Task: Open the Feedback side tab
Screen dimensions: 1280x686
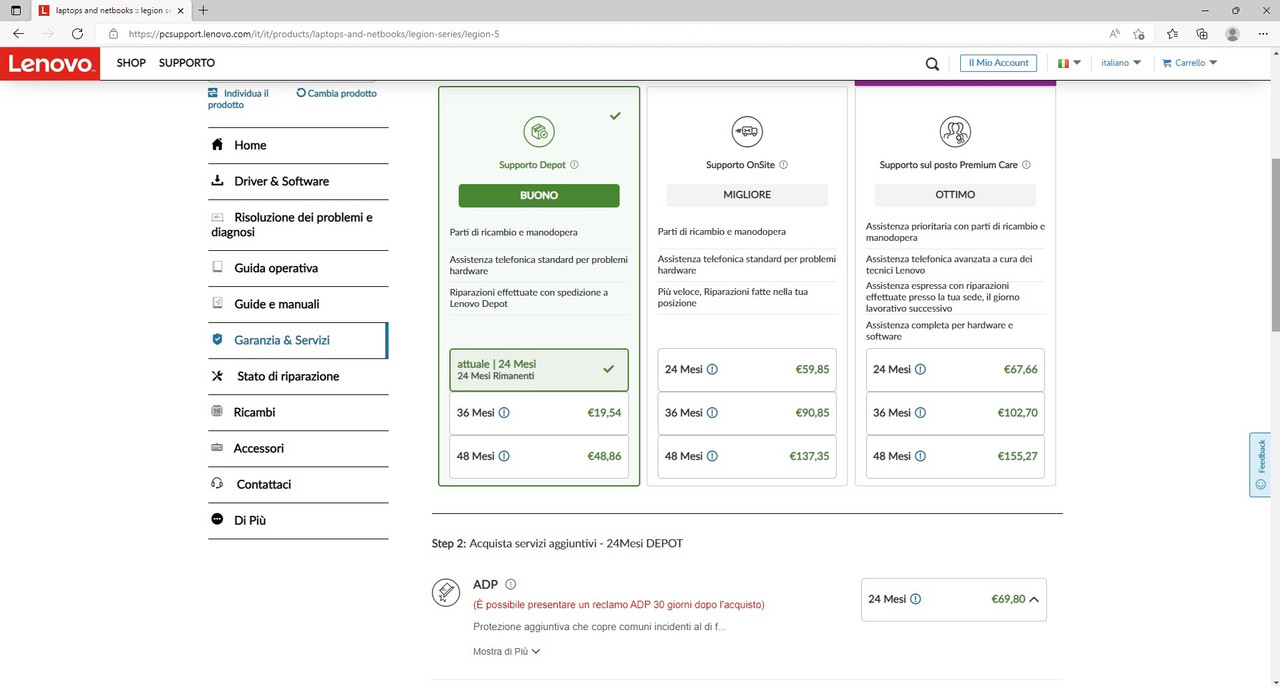Action: (1260, 465)
